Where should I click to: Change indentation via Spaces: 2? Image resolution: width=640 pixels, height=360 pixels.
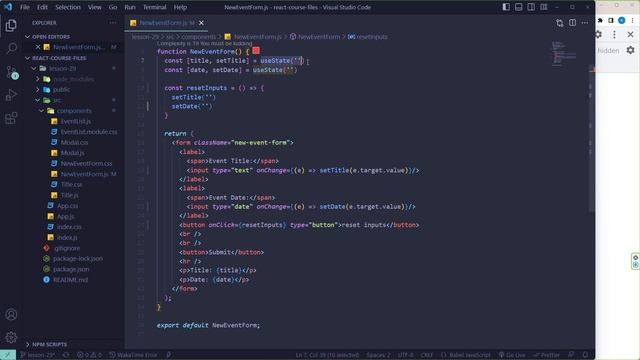378,355
